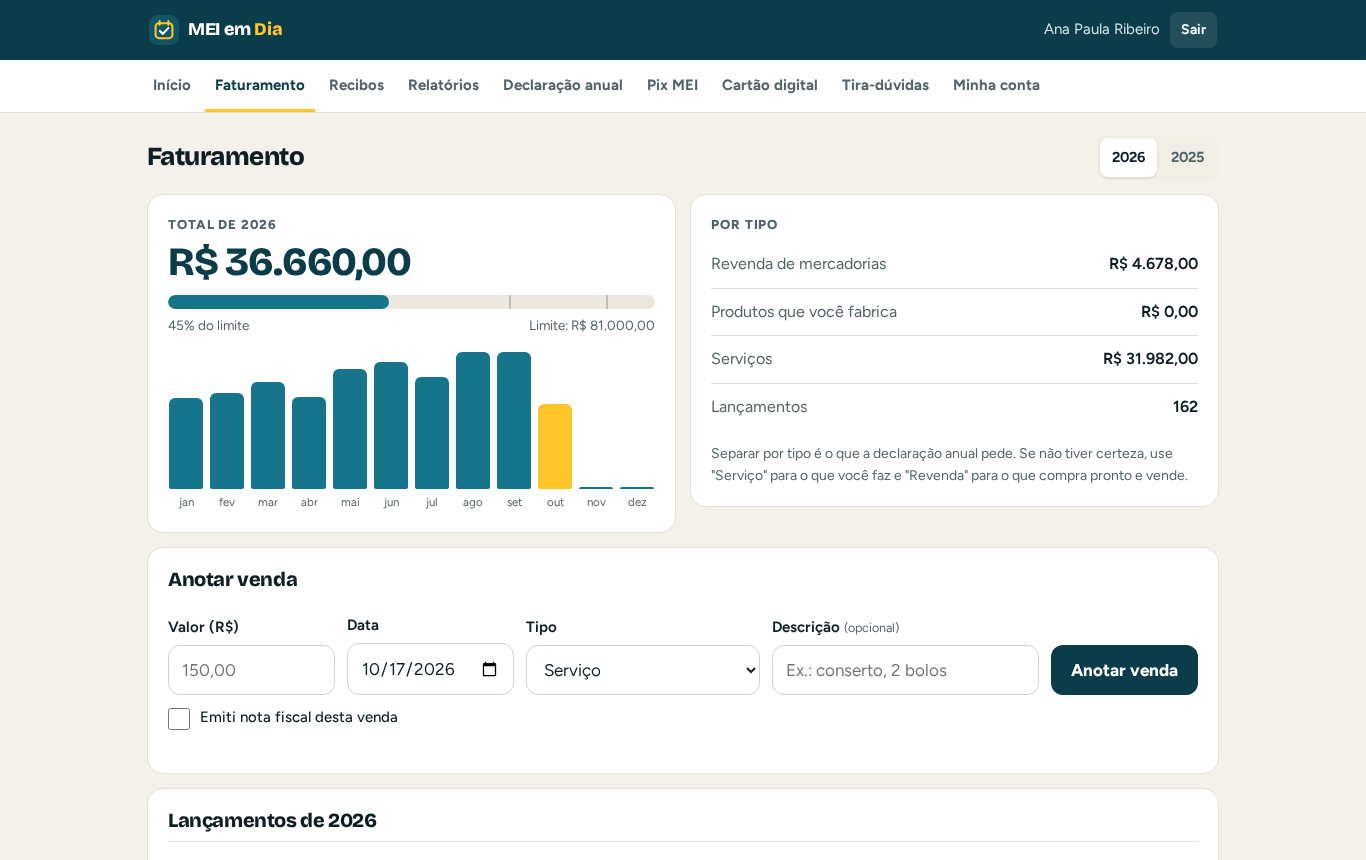
Task: Click the Valor (R$) input field
Action: point(251,670)
